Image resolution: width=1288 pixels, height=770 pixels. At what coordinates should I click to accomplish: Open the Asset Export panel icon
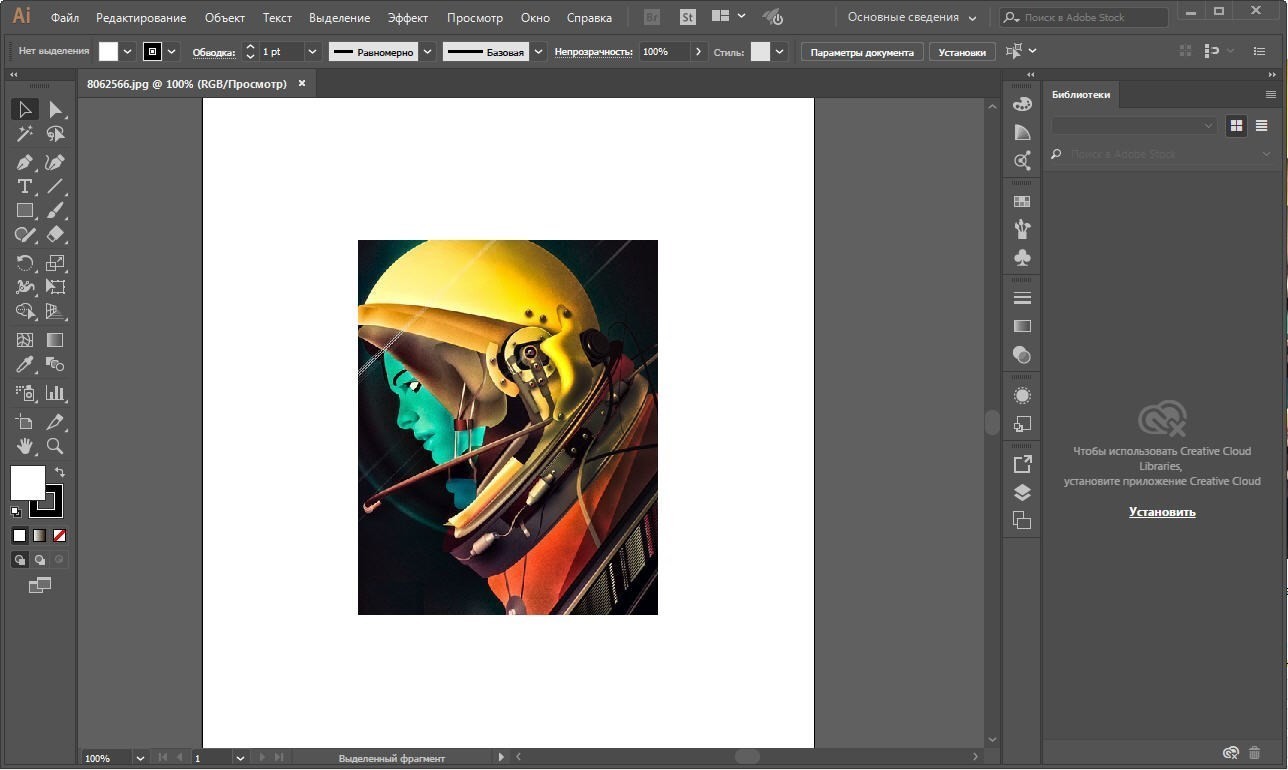[x=1022, y=464]
